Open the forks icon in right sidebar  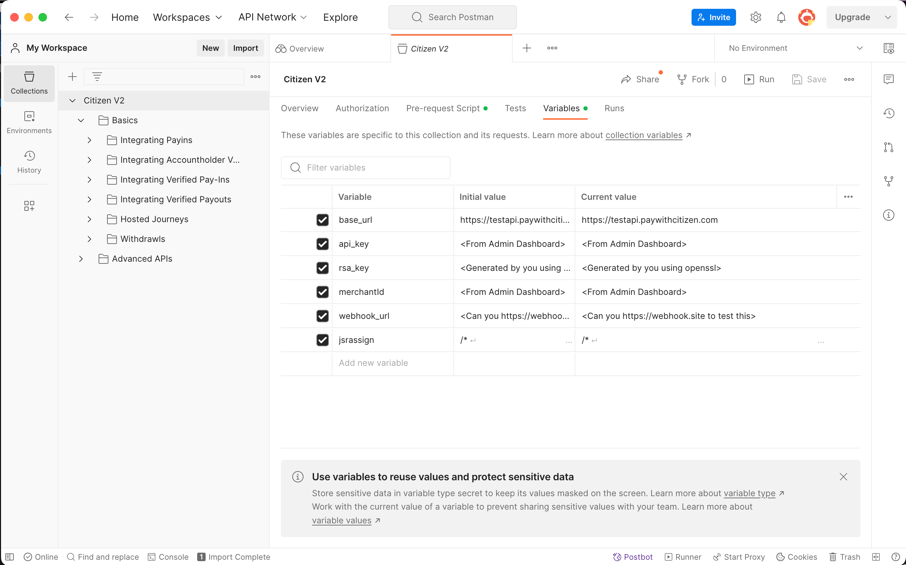pos(889,181)
